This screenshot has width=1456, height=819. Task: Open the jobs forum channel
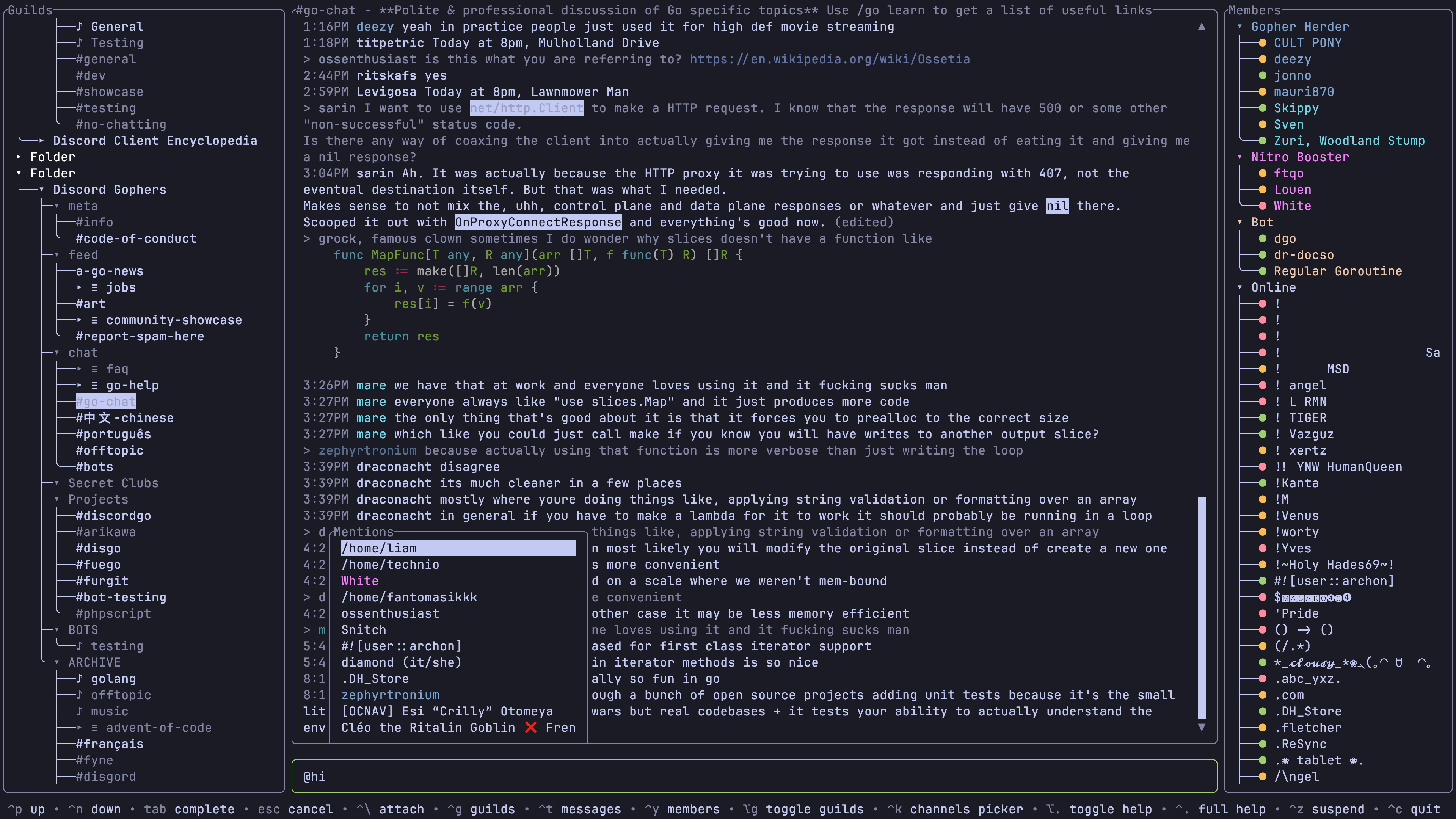(106, 288)
